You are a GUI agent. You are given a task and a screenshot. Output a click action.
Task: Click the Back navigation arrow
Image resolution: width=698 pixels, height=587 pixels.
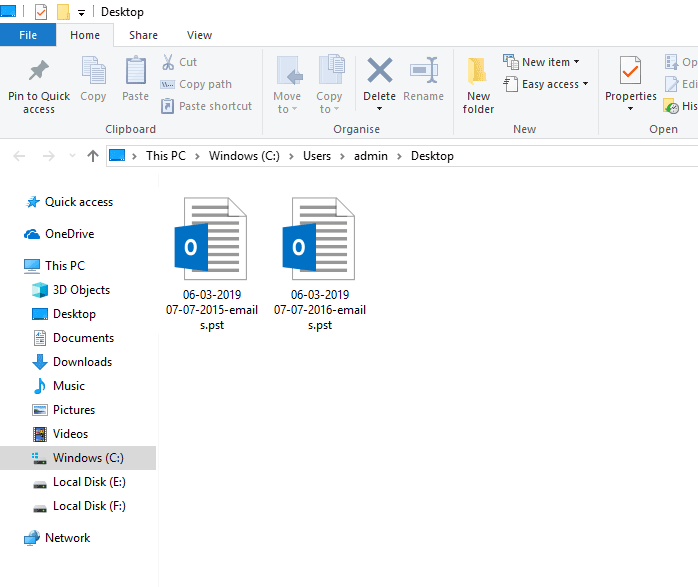click(19, 156)
